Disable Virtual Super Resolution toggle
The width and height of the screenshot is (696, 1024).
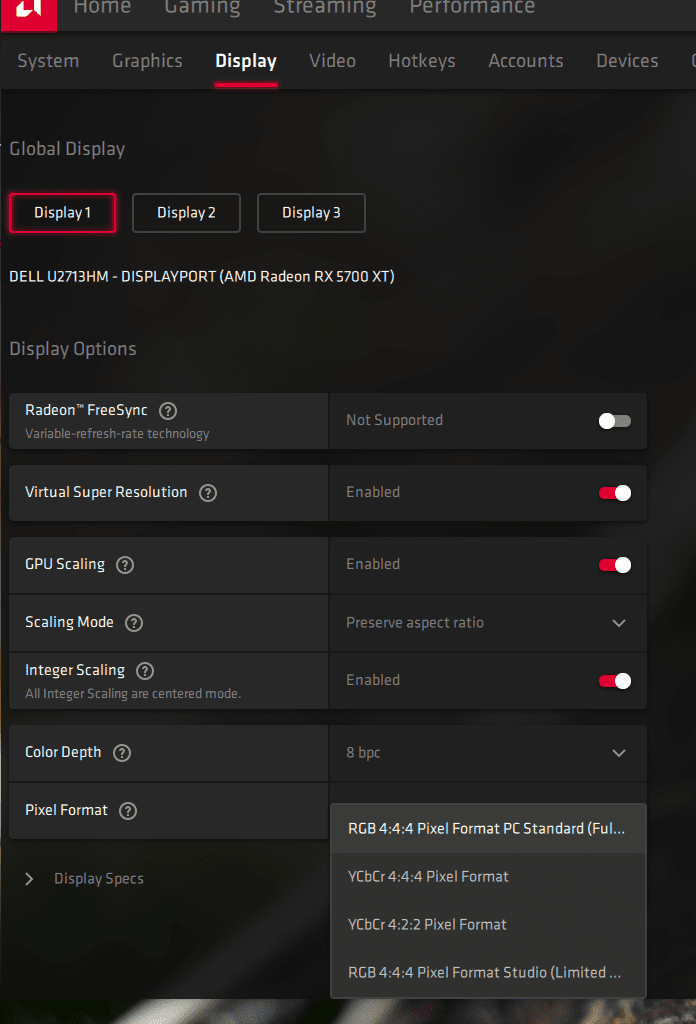tap(615, 493)
